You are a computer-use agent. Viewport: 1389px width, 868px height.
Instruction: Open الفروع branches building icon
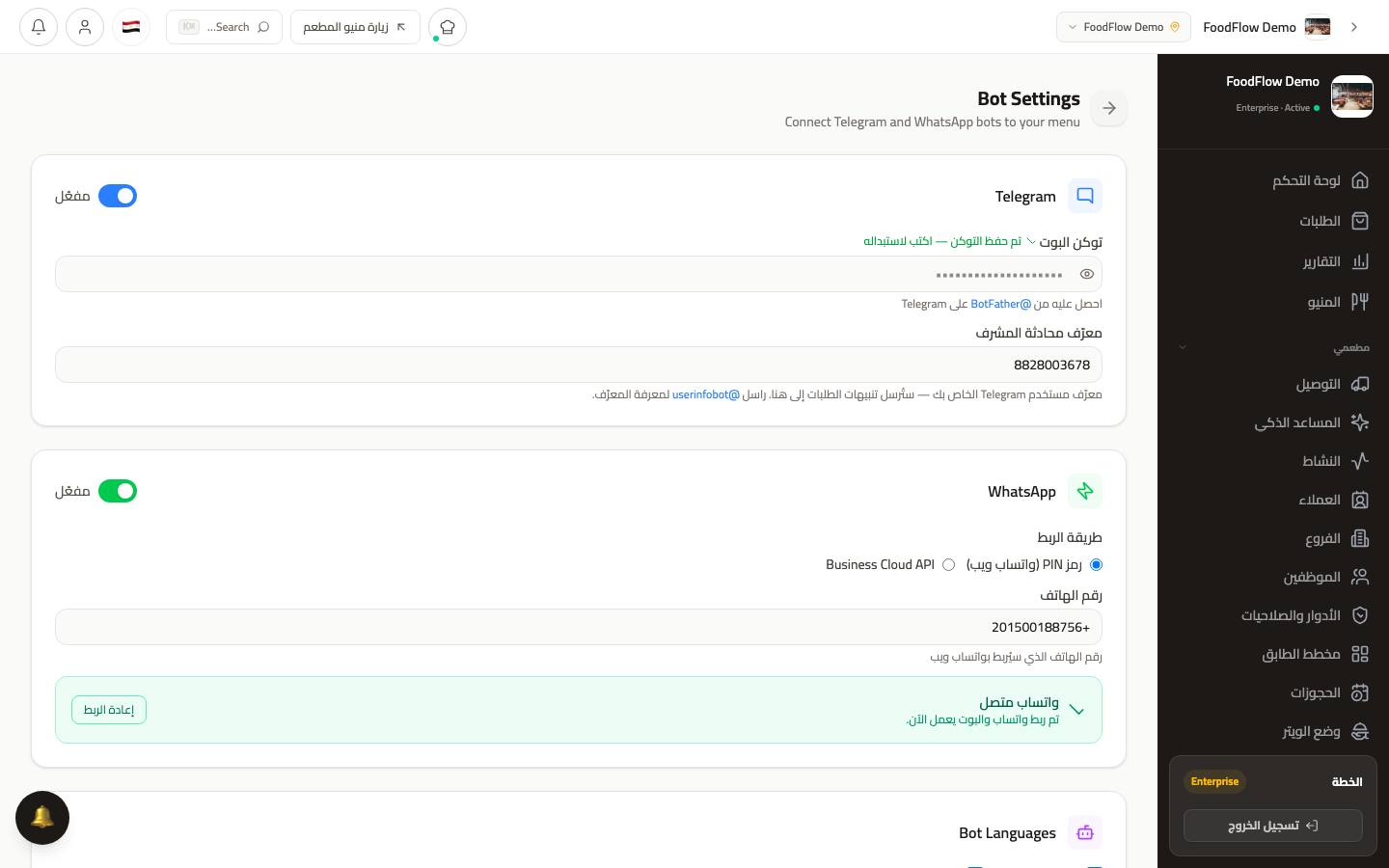click(x=1360, y=538)
